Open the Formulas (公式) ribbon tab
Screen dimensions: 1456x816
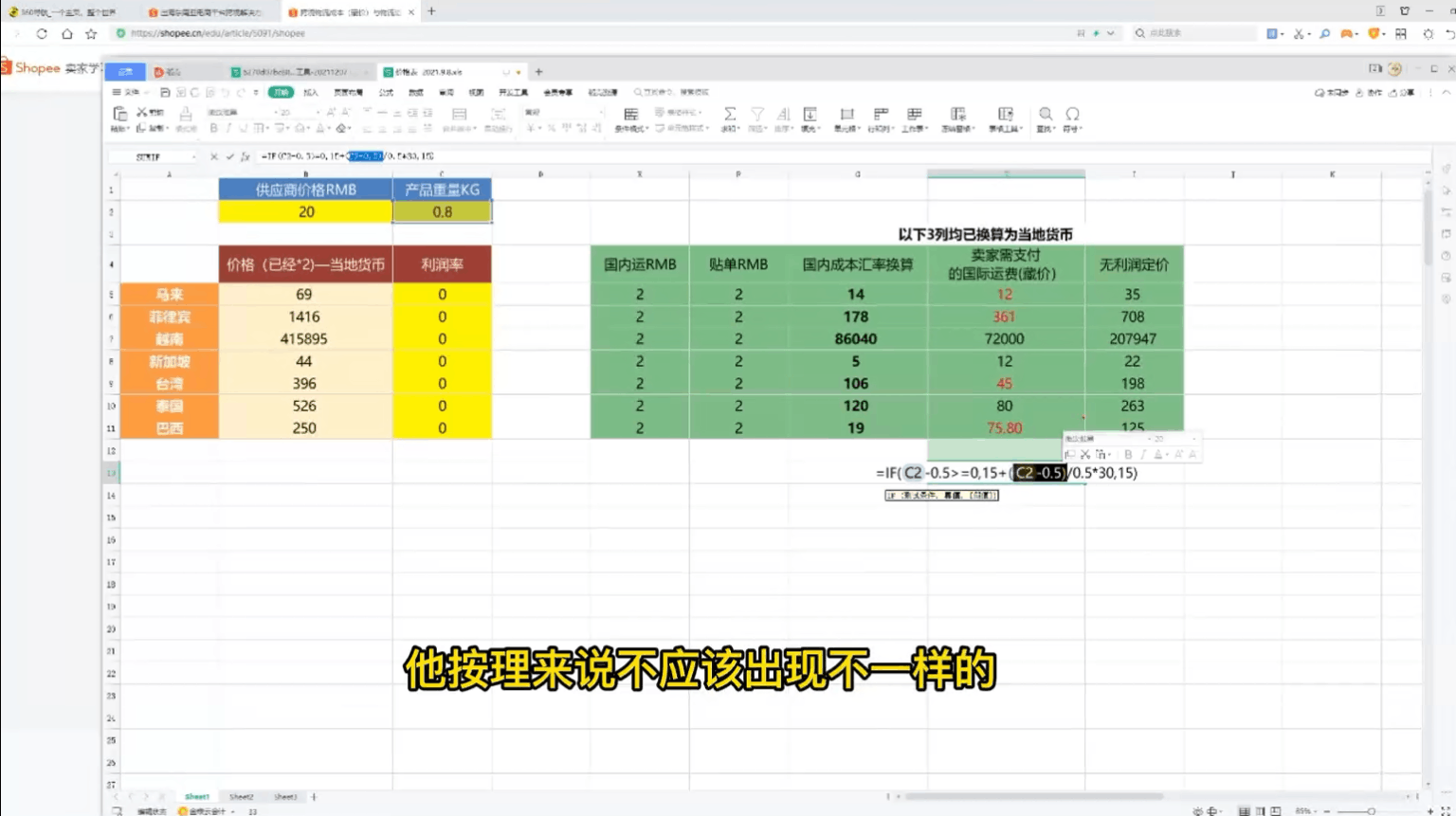click(386, 92)
